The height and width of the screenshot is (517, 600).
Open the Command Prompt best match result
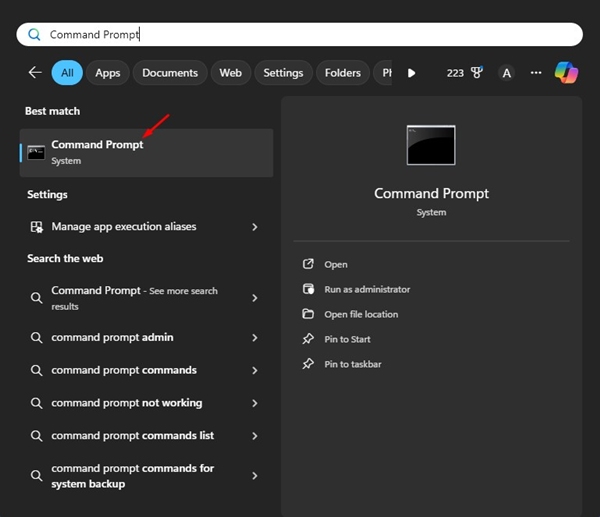pos(147,153)
